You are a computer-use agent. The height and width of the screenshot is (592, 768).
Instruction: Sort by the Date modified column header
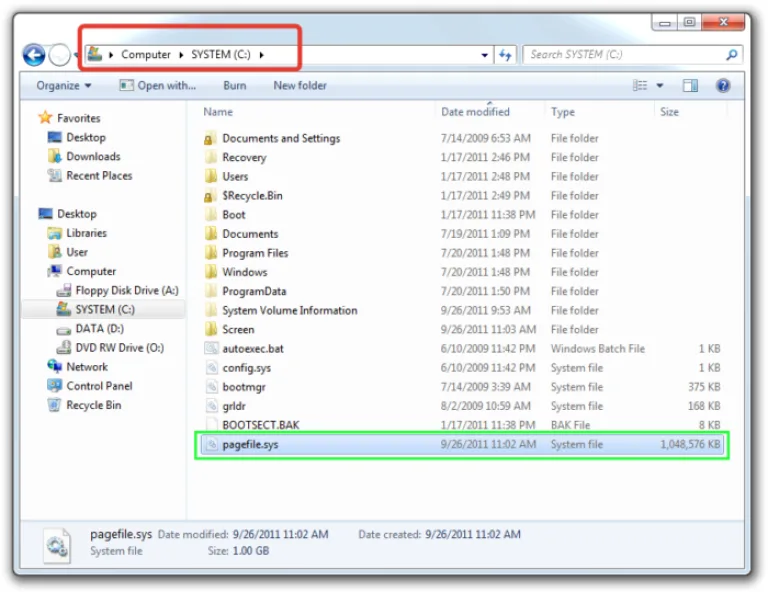coord(475,112)
